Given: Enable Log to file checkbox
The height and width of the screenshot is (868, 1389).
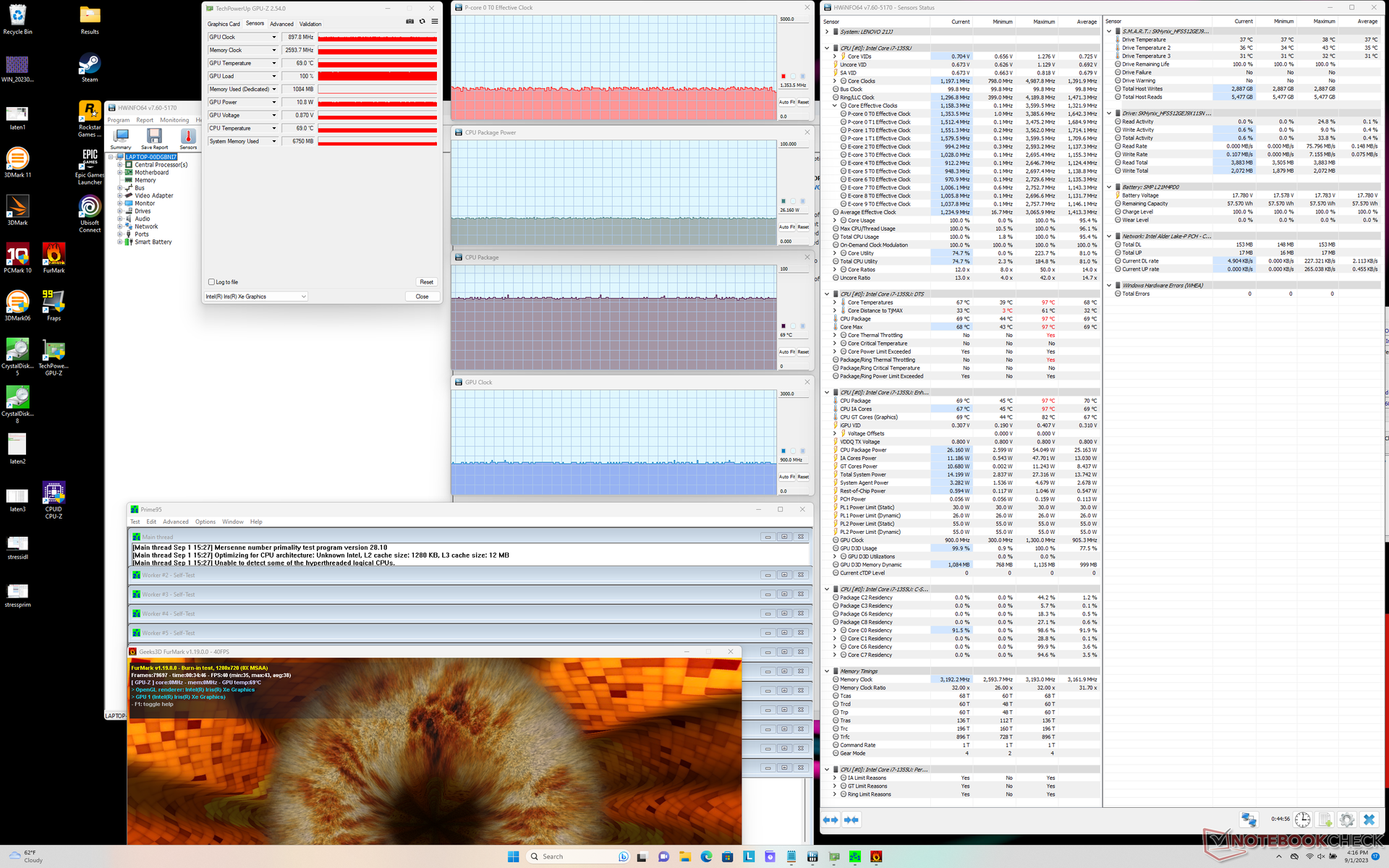Looking at the screenshot, I should [x=211, y=282].
